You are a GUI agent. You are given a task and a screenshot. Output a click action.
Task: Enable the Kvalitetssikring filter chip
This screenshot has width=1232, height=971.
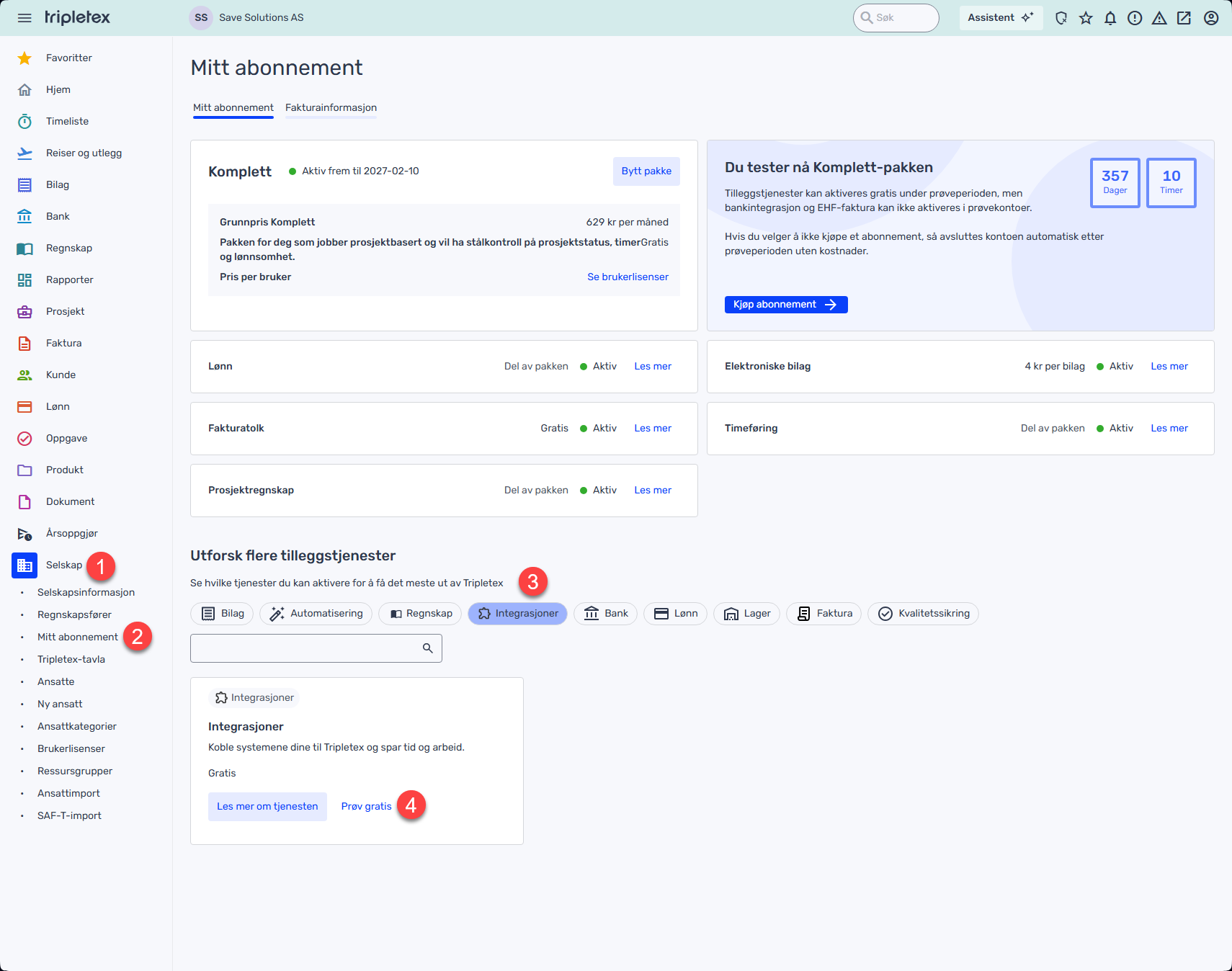point(923,613)
